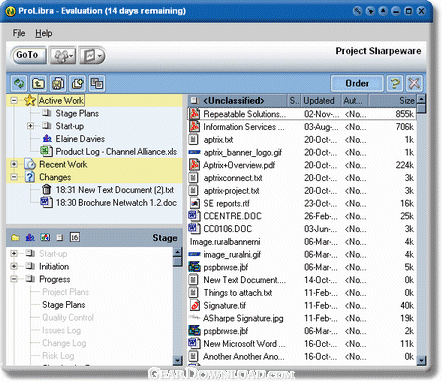Click the Stage tree scroll down arrow
442x382 pixels.
tap(178, 360)
